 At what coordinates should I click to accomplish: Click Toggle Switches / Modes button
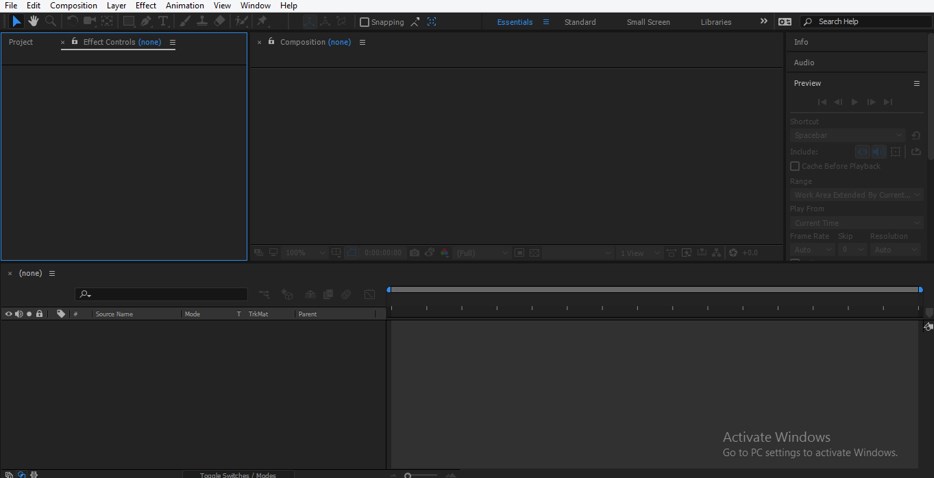click(237, 474)
